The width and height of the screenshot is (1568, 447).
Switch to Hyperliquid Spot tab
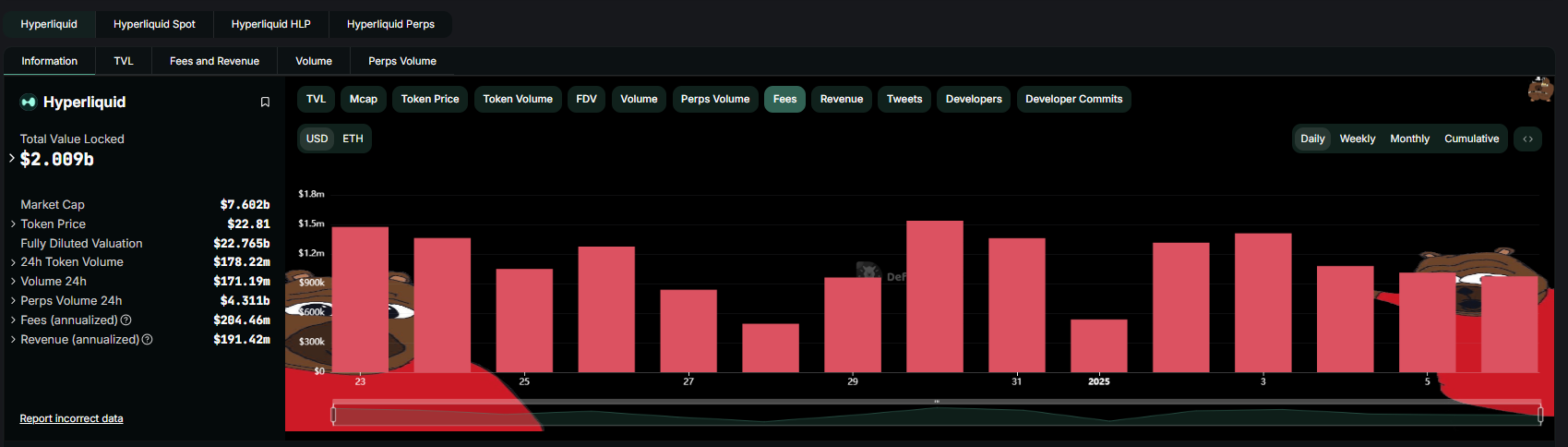tap(154, 24)
